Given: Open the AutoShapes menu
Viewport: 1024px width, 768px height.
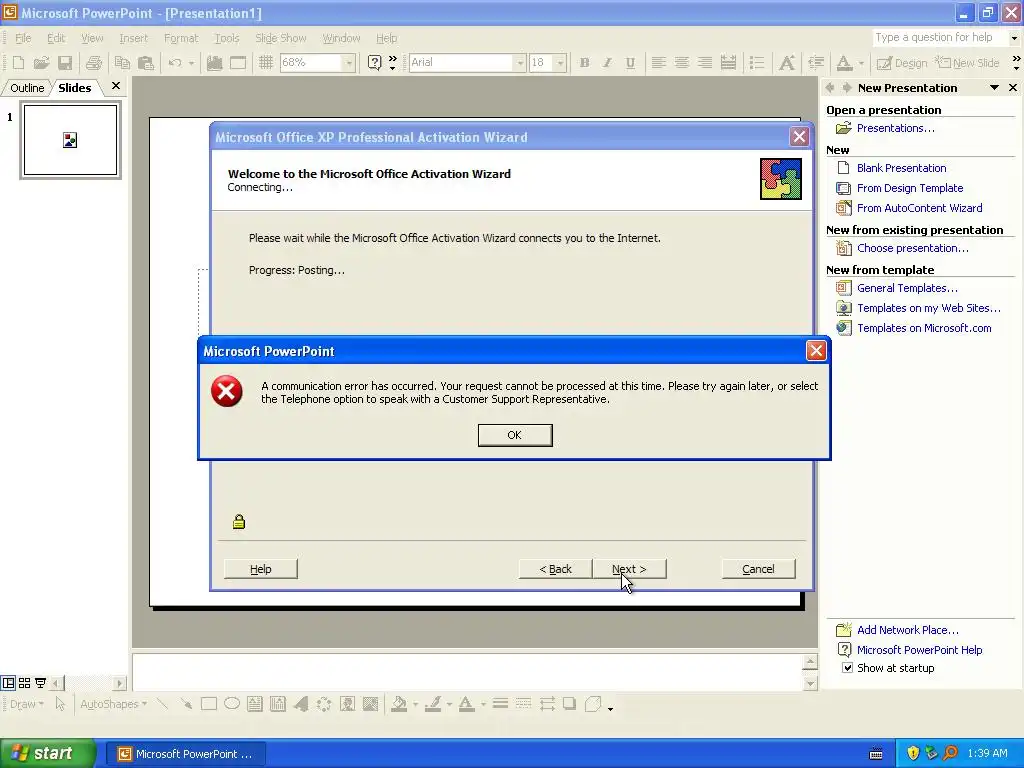Looking at the screenshot, I should (113, 704).
